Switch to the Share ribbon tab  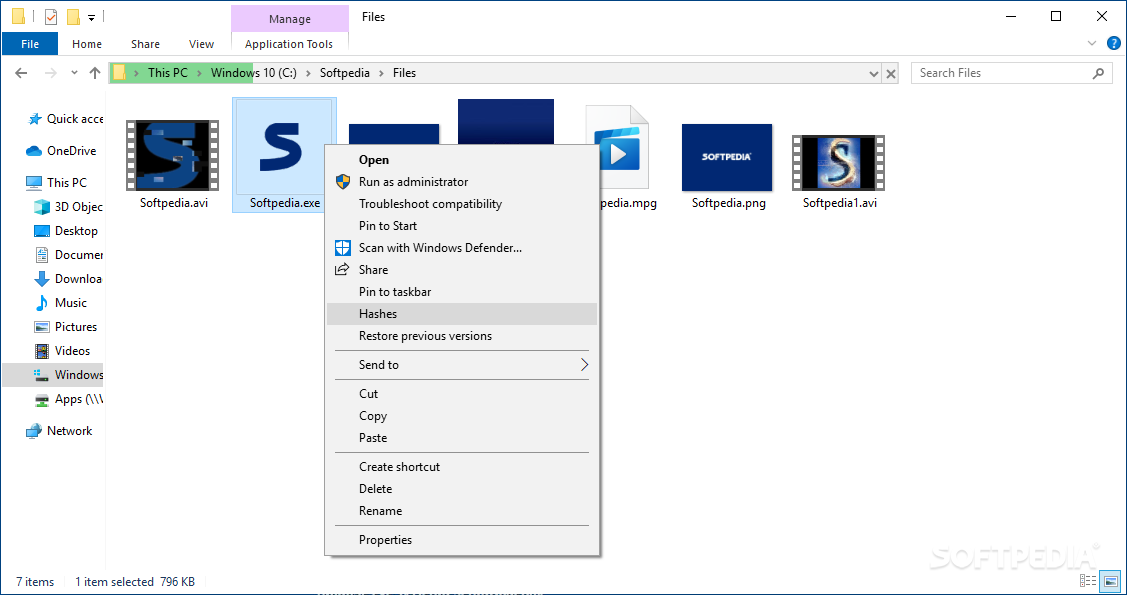point(145,44)
